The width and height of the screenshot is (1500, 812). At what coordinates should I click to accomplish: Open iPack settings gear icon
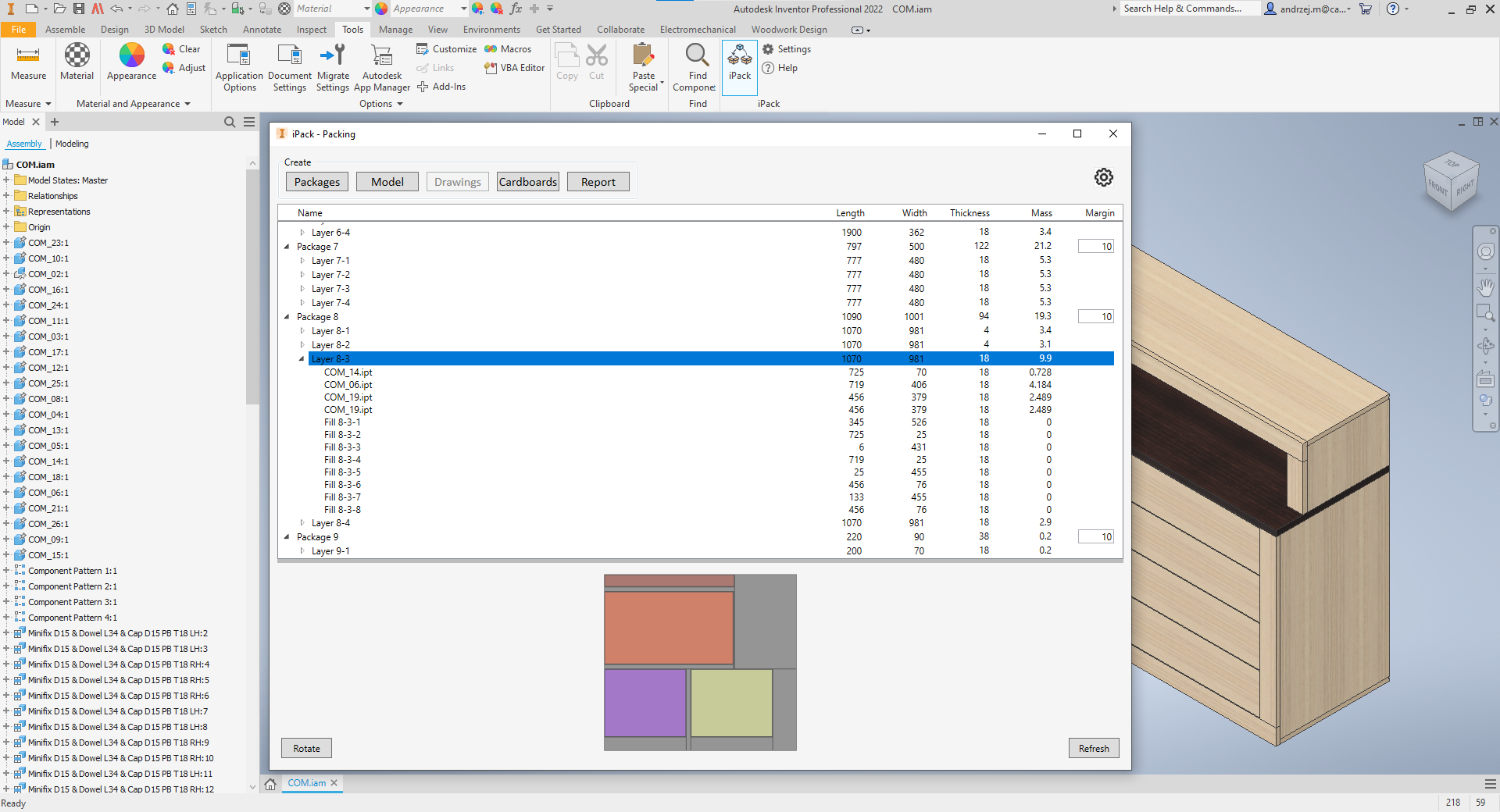[1103, 177]
